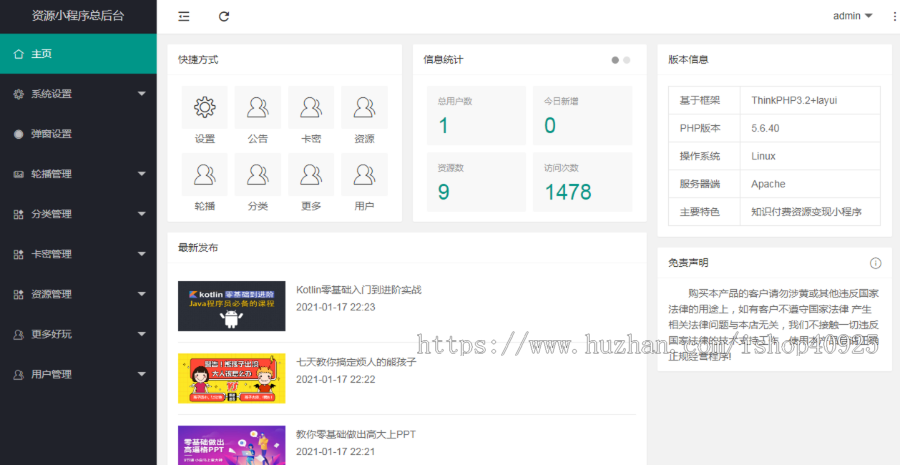Viewport: 900px width, 465px height.
Task: Click the 资源小程序总后台 title
Action: (x=78, y=16)
